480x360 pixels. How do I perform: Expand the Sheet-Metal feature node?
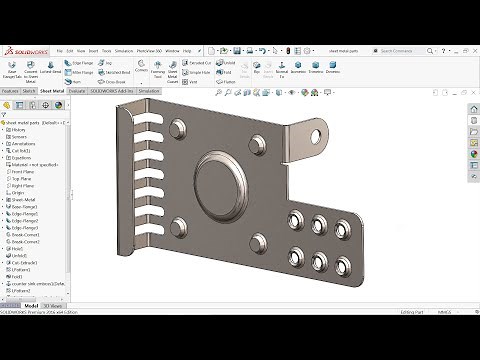tap(3, 200)
